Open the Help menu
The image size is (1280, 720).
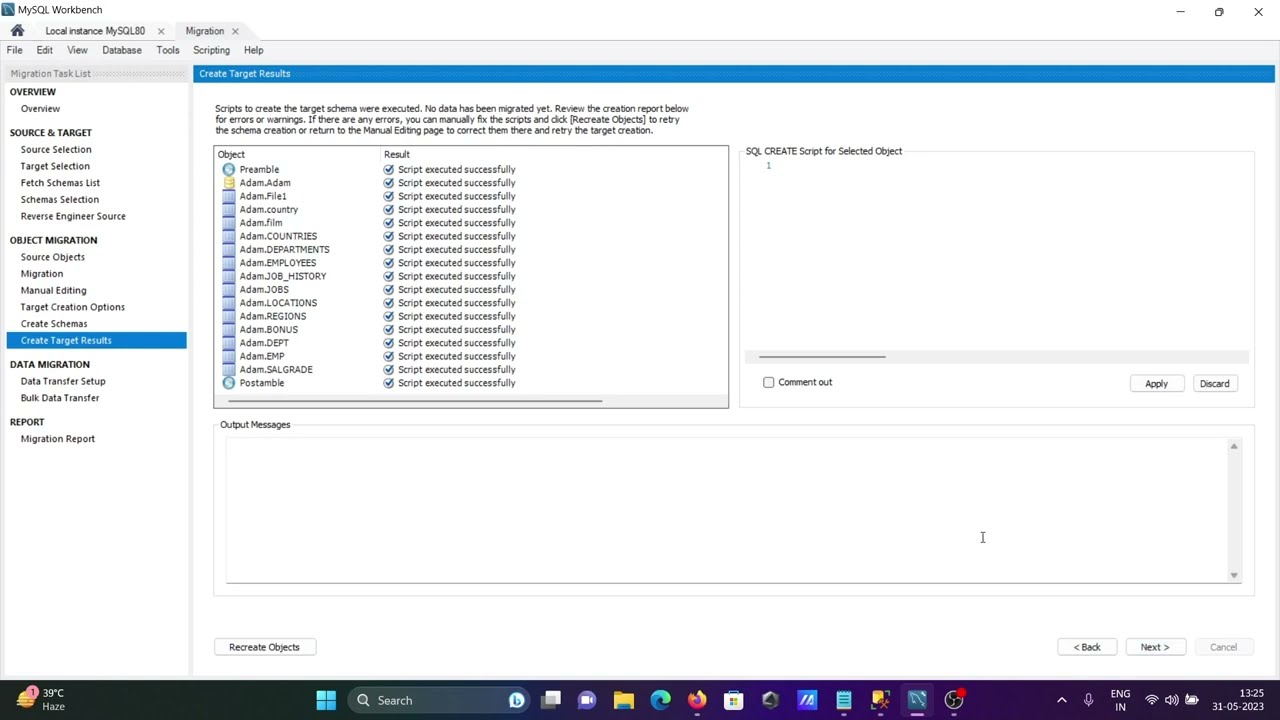(x=254, y=50)
